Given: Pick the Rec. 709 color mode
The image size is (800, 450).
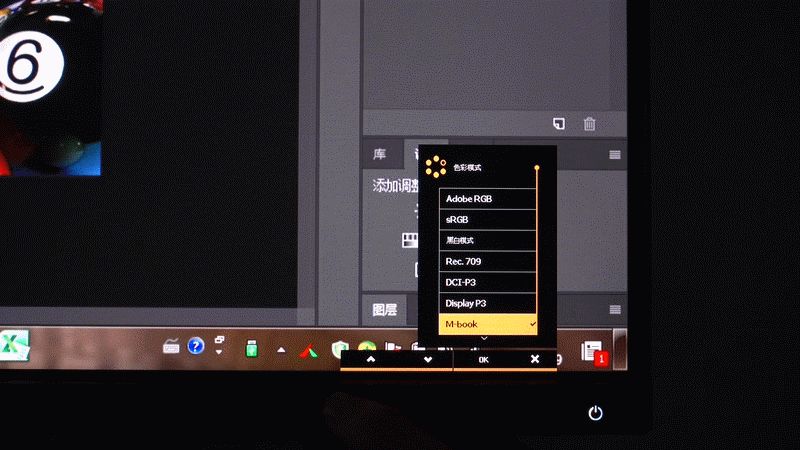Looking at the screenshot, I should [487, 261].
